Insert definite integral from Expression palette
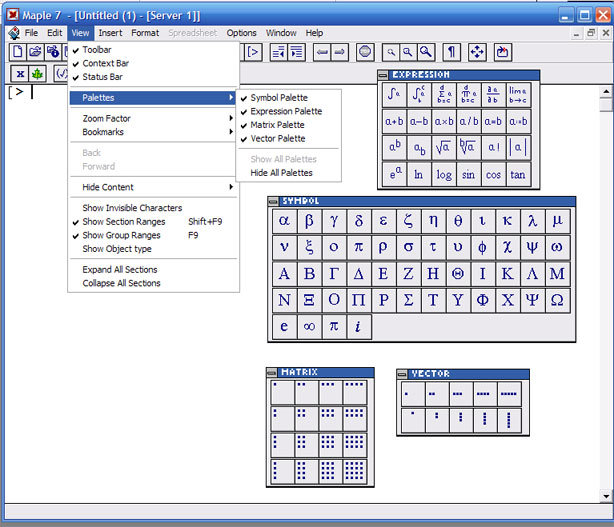 (x=419, y=95)
